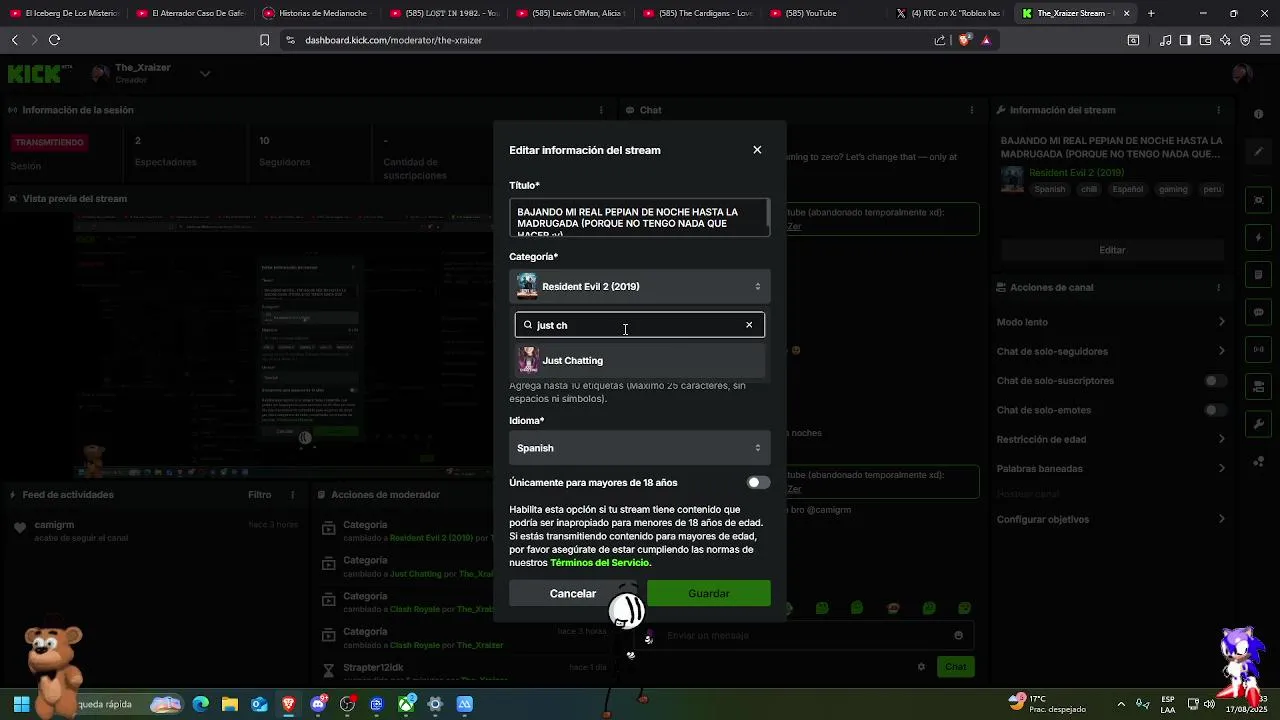Expand Restricción de edad settings
This screenshot has width=1280, height=720.
point(1221,439)
